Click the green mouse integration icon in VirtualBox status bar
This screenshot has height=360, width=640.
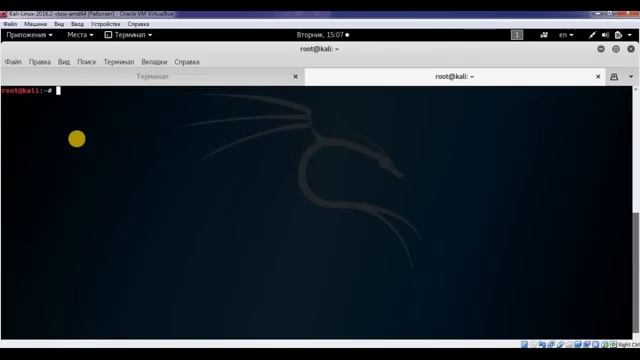click(x=605, y=345)
